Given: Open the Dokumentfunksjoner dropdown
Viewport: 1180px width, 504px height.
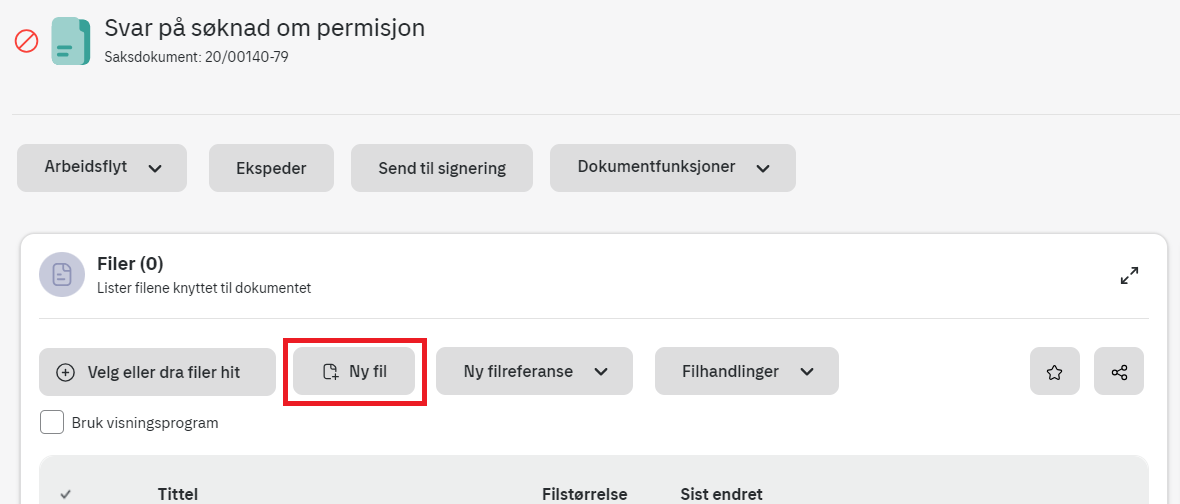Looking at the screenshot, I should pos(673,168).
